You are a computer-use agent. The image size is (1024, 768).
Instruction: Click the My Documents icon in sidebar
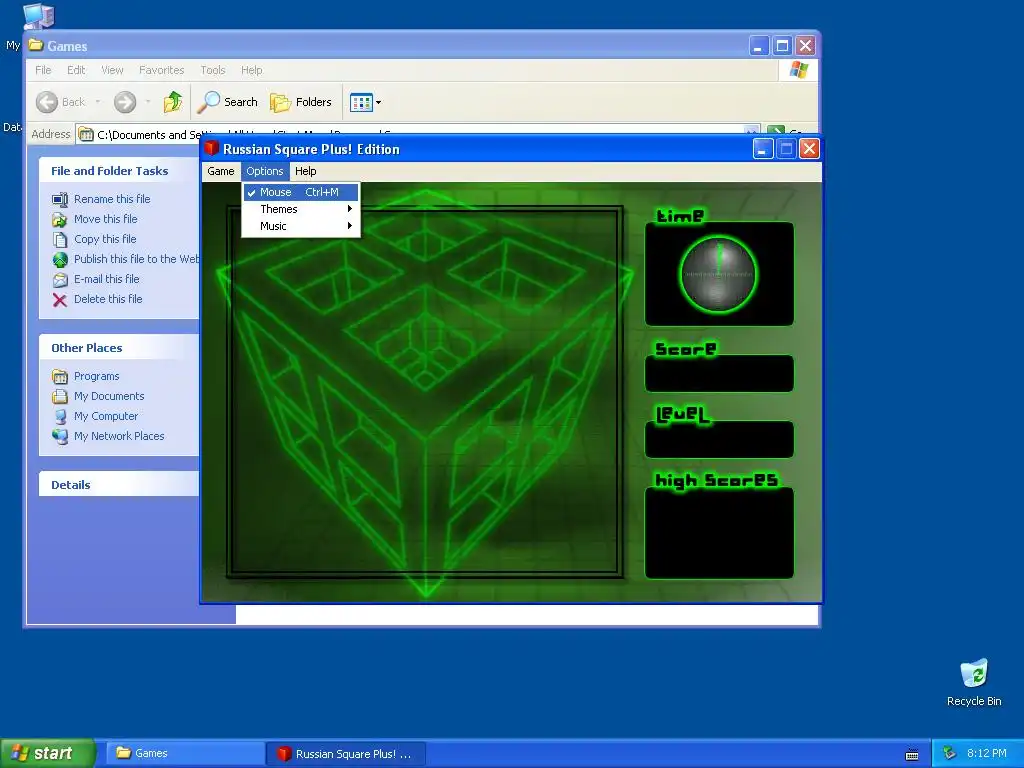(x=60, y=396)
